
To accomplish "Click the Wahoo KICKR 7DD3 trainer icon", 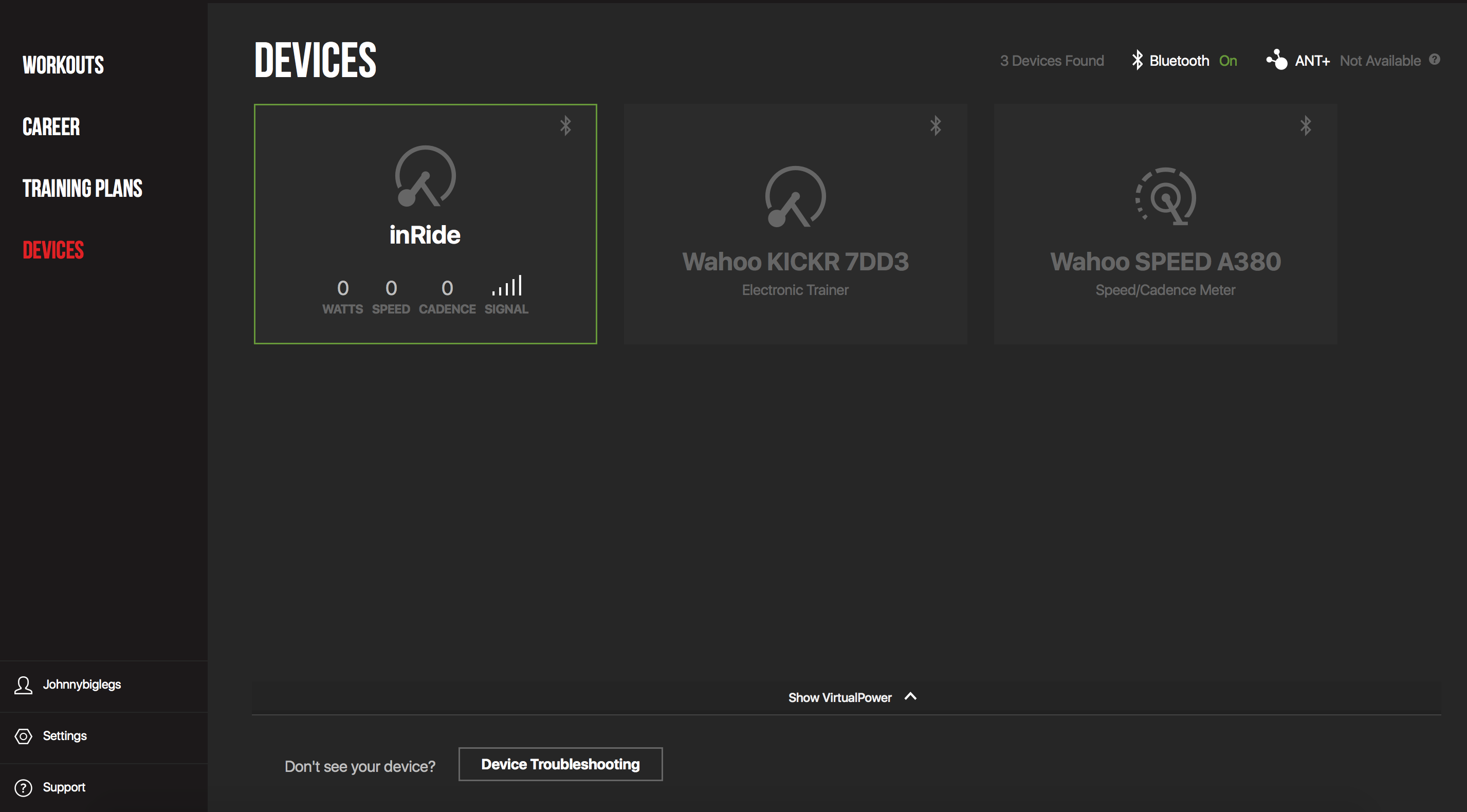I will pyautogui.click(x=795, y=196).
